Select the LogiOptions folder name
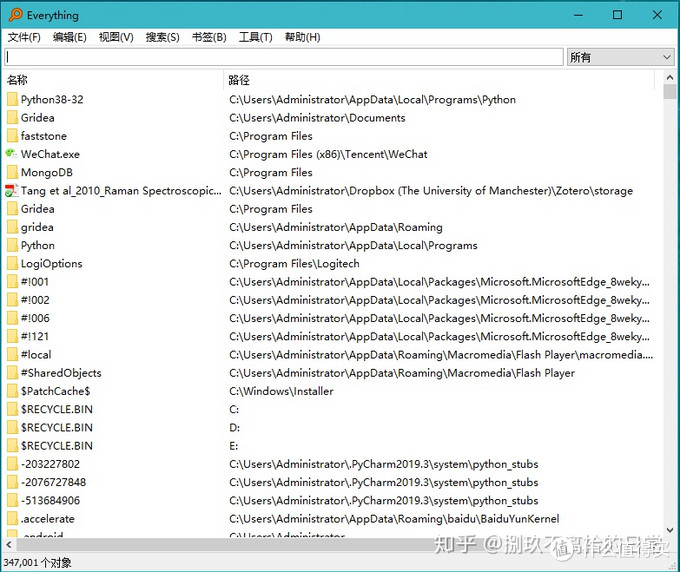 (52, 264)
